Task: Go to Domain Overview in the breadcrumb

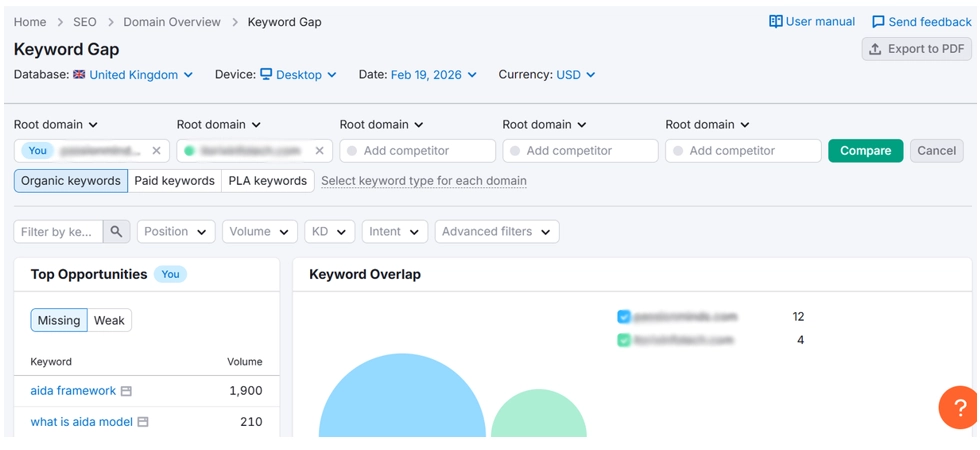Action: (172, 22)
